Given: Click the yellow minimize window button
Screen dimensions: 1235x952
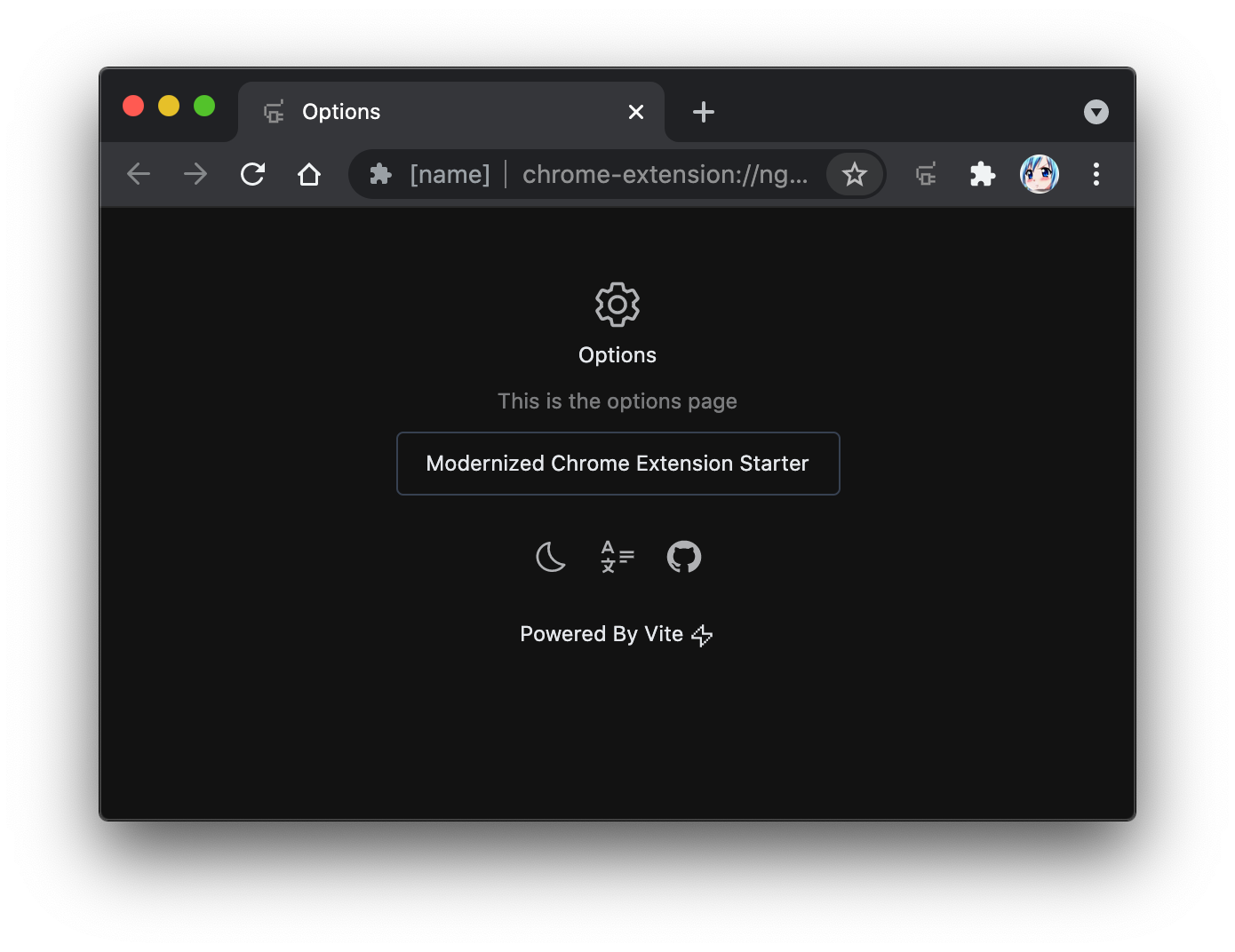Looking at the screenshot, I should 169,106.
